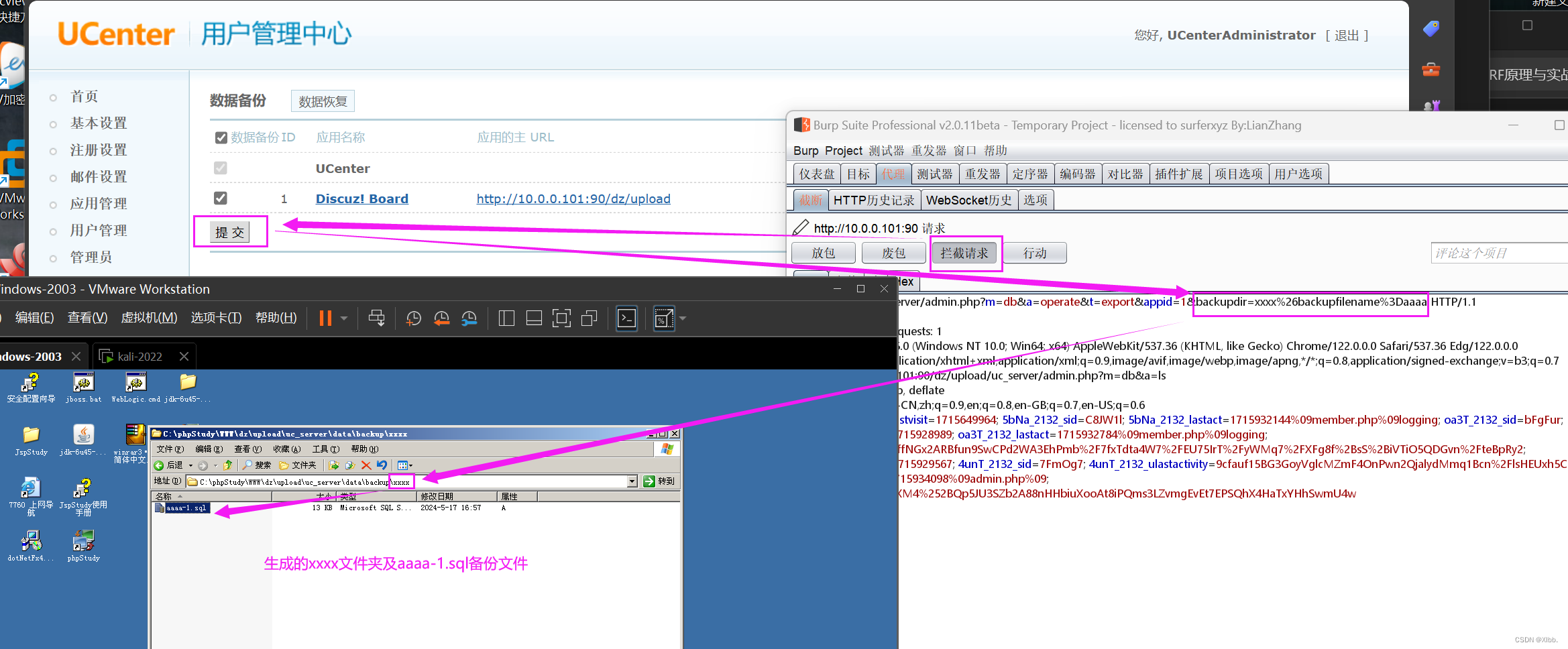Open 应用管理 in UCenter sidebar
This screenshot has height=649, width=1568.
tap(99, 203)
